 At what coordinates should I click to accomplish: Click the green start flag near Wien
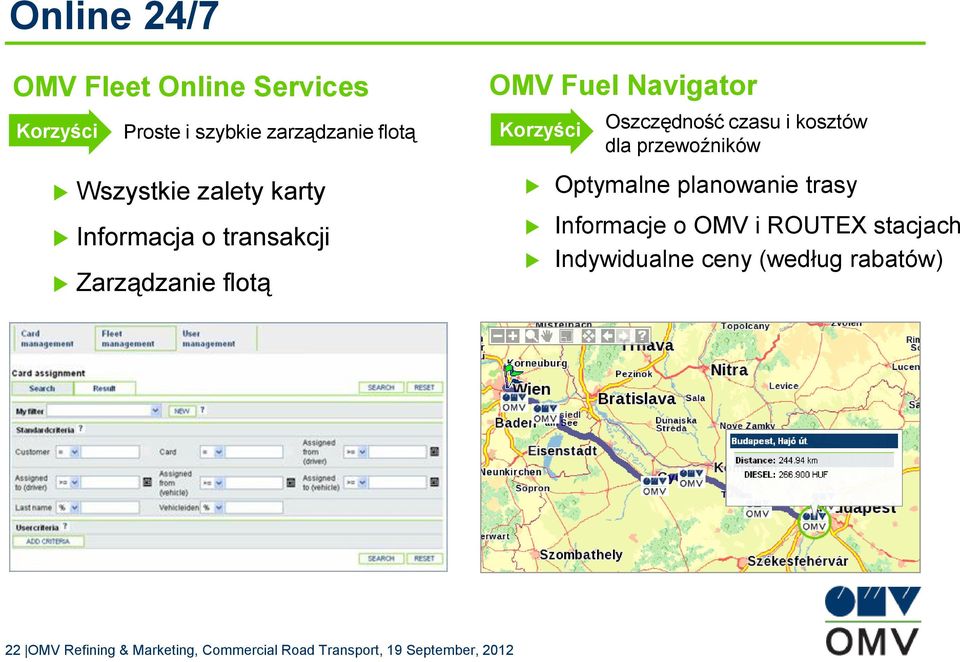tap(513, 371)
